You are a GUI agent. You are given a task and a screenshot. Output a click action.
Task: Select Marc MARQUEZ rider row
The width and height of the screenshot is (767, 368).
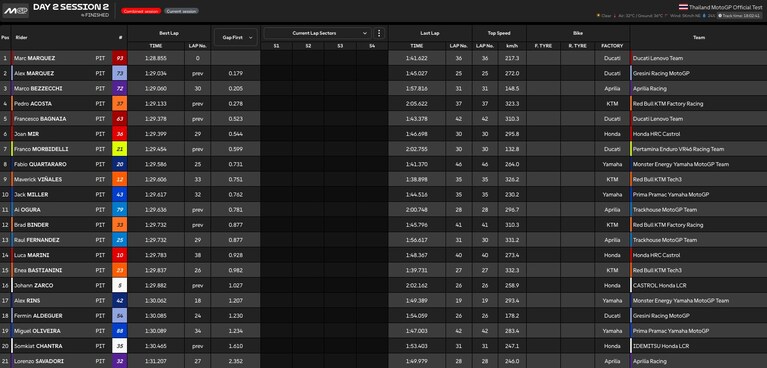[x=384, y=58]
